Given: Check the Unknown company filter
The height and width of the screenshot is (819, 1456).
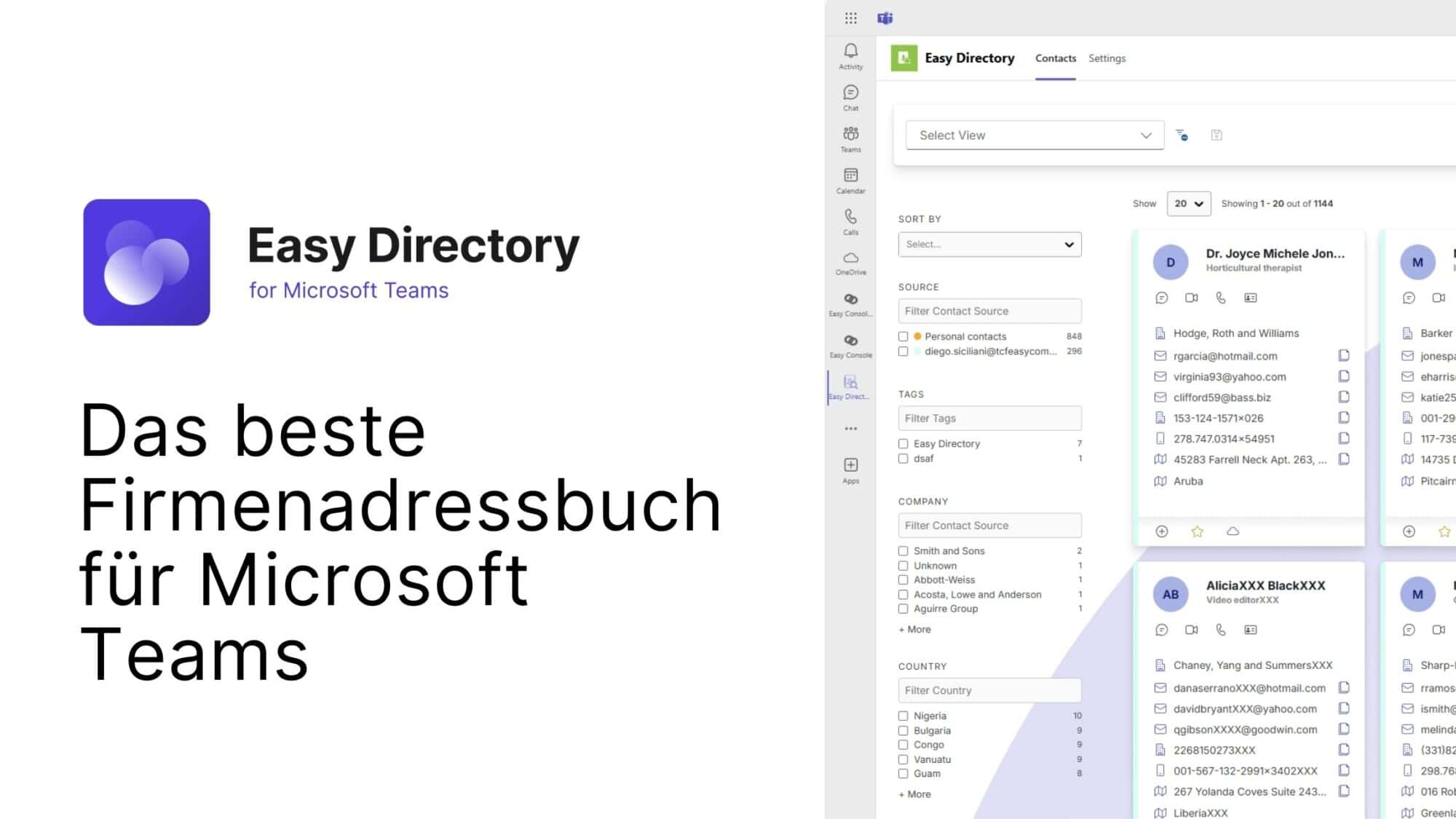Looking at the screenshot, I should tap(903, 566).
